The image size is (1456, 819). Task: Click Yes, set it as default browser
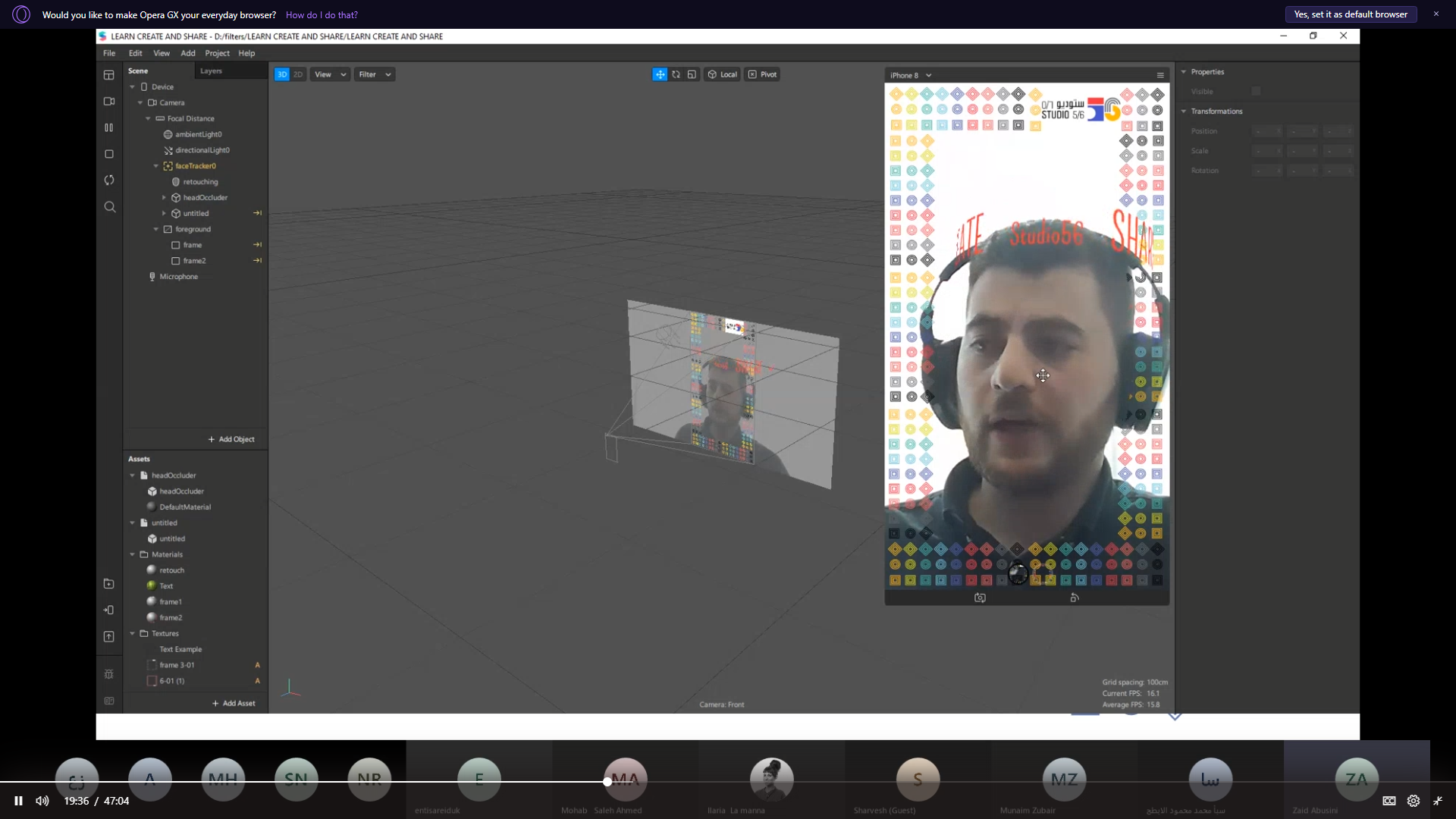click(x=1351, y=14)
